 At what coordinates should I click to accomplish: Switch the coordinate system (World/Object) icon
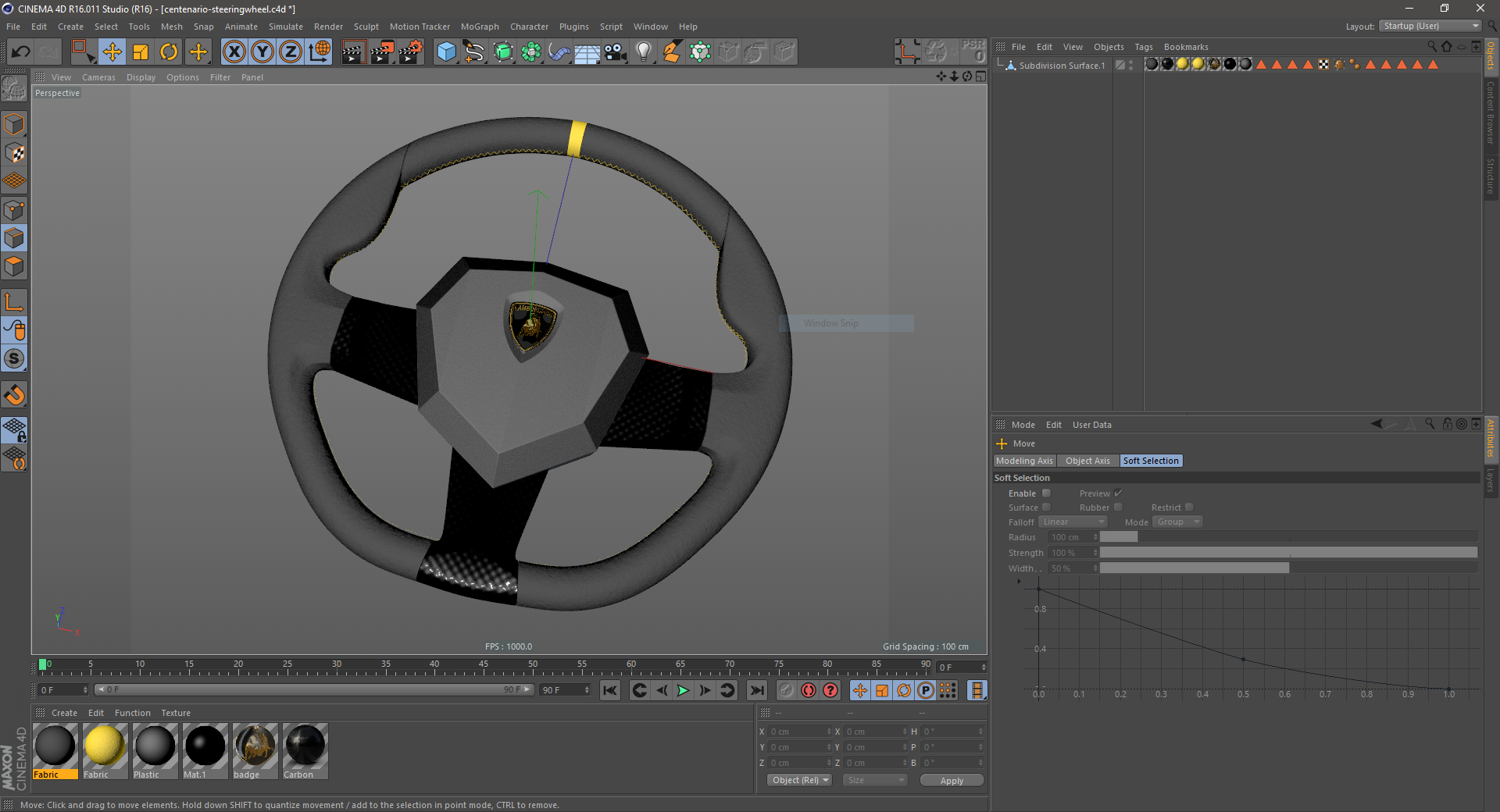click(319, 52)
